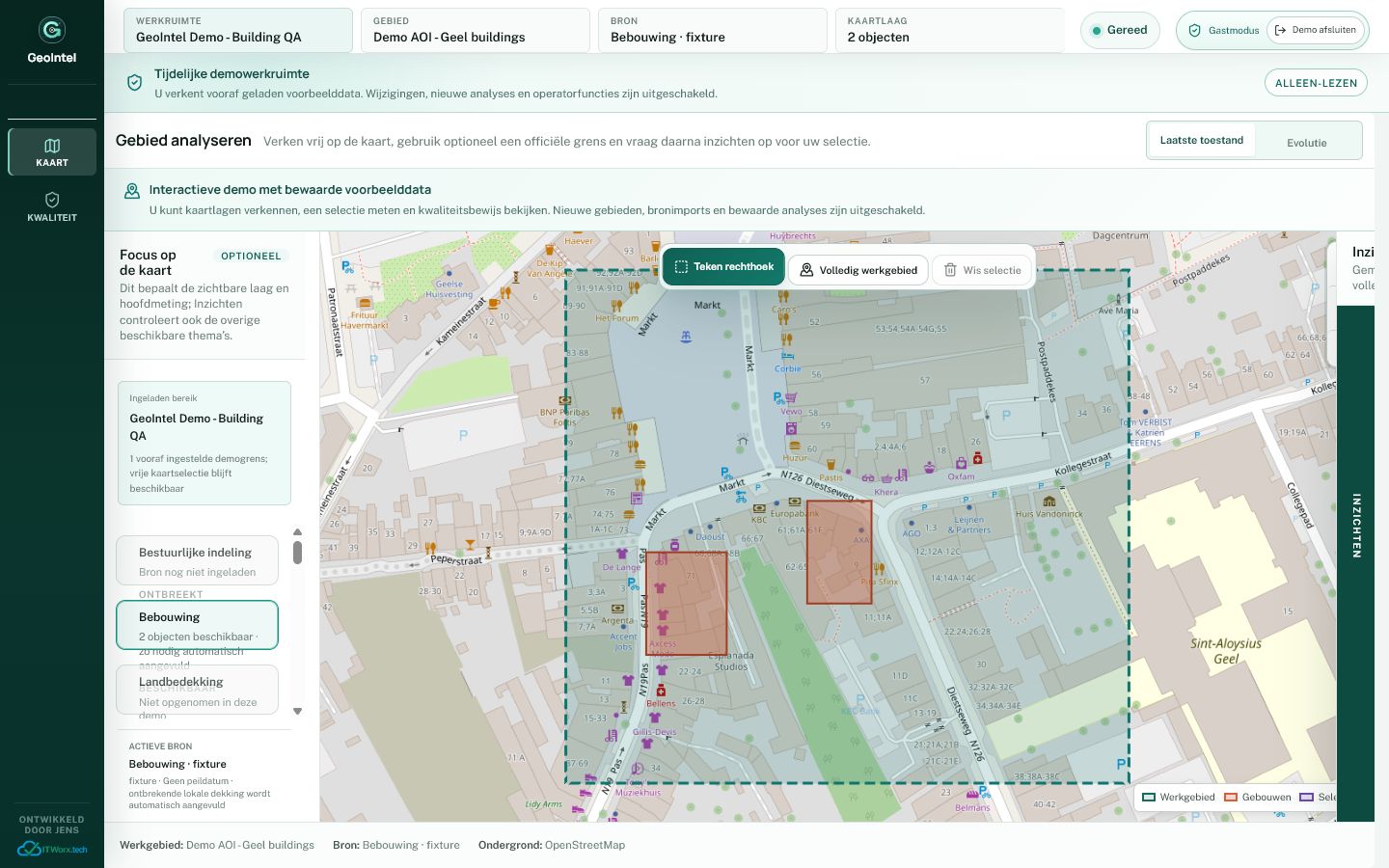Viewport: 1389px width, 868px height.
Task: Click red building polygon near AXA
Action: [x=839, y=552]
